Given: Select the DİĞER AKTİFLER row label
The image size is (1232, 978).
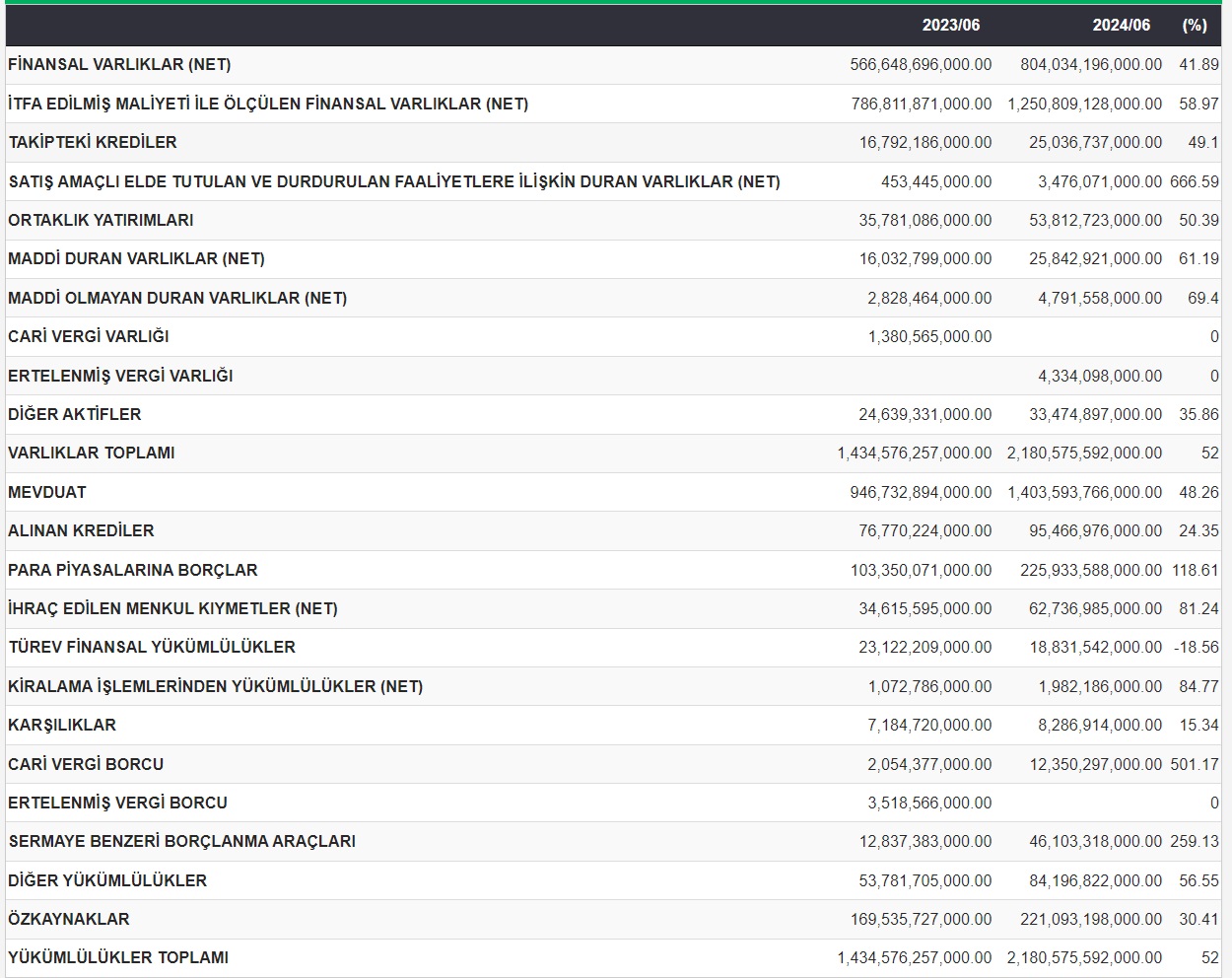Looking at the screenshot, I should click(75, 414).
